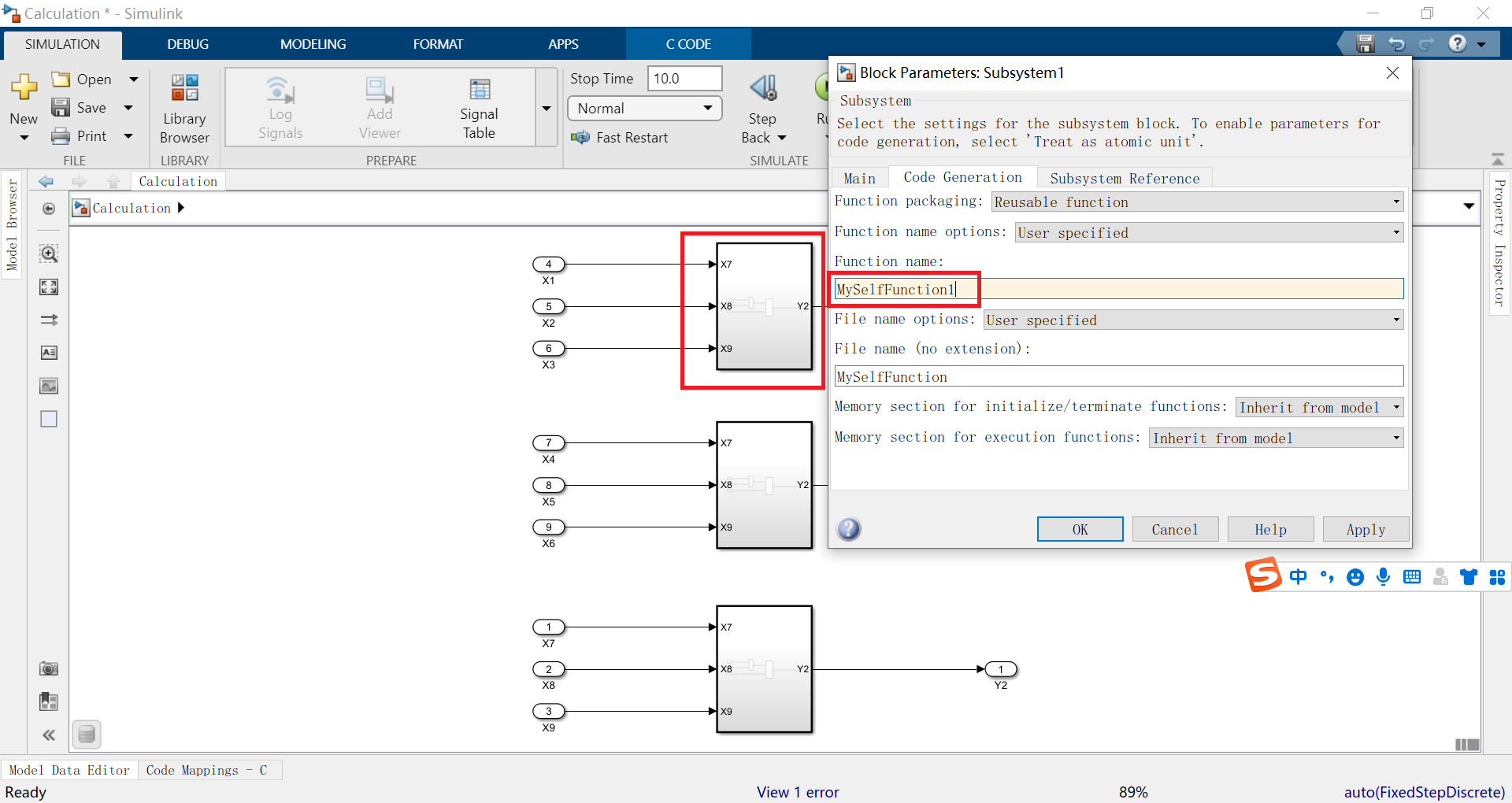Open the help question mark in the toolstrip
This screenshot has width=1512, height=803.
(1458, 43)
